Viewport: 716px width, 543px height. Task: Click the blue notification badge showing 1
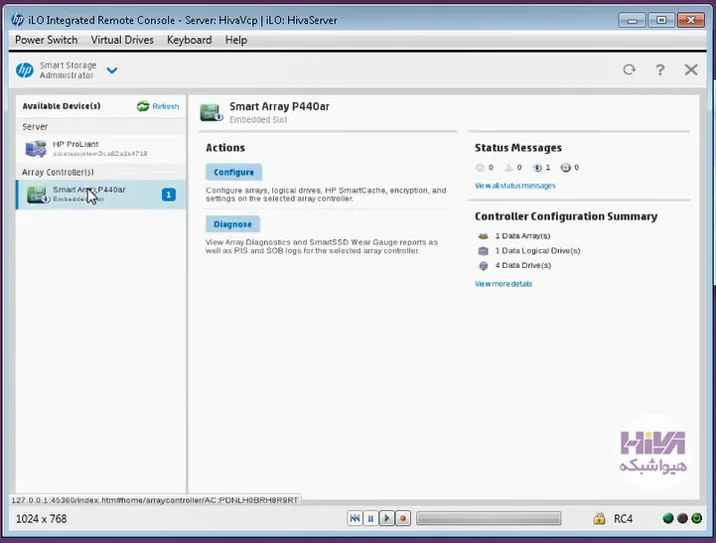pyautogui.click(x=168, y=195)
